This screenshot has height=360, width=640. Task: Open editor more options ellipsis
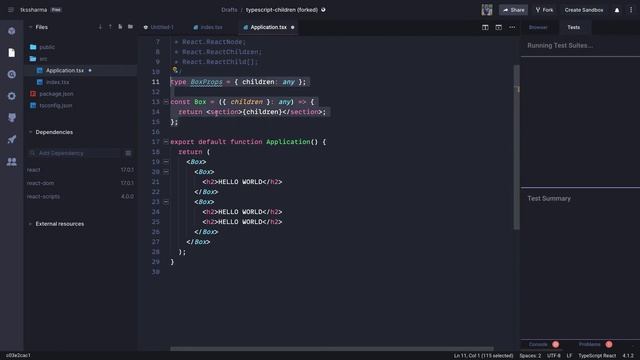point(512,27)
